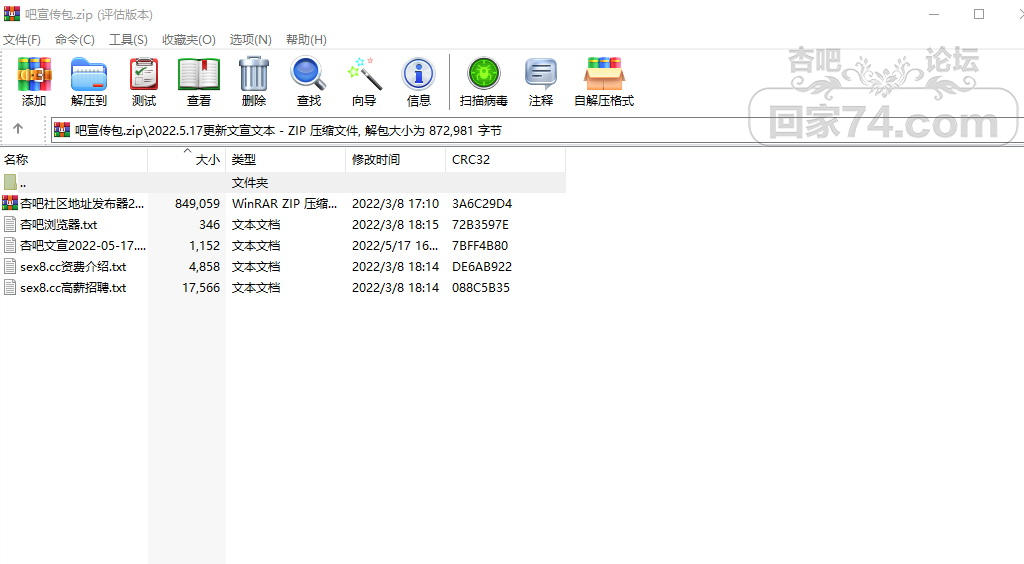Click CRC32 value 7BFF4B80

pos(480,245)
